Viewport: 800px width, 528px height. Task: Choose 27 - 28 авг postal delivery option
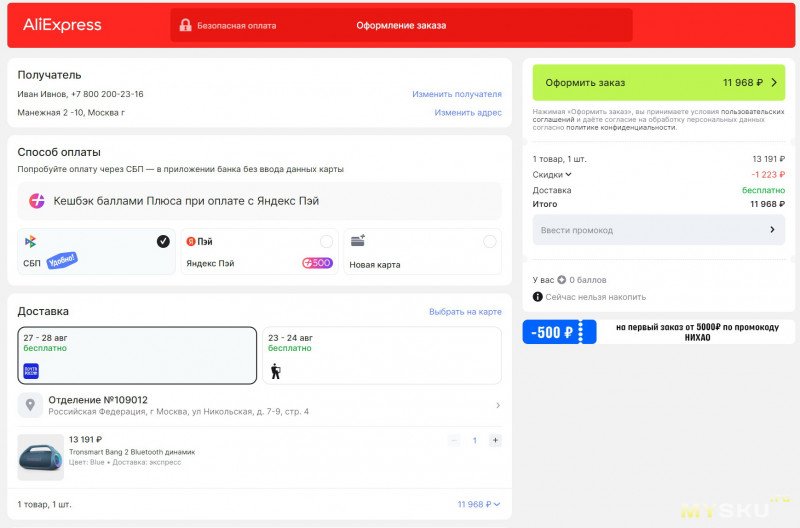click(137, 355)
